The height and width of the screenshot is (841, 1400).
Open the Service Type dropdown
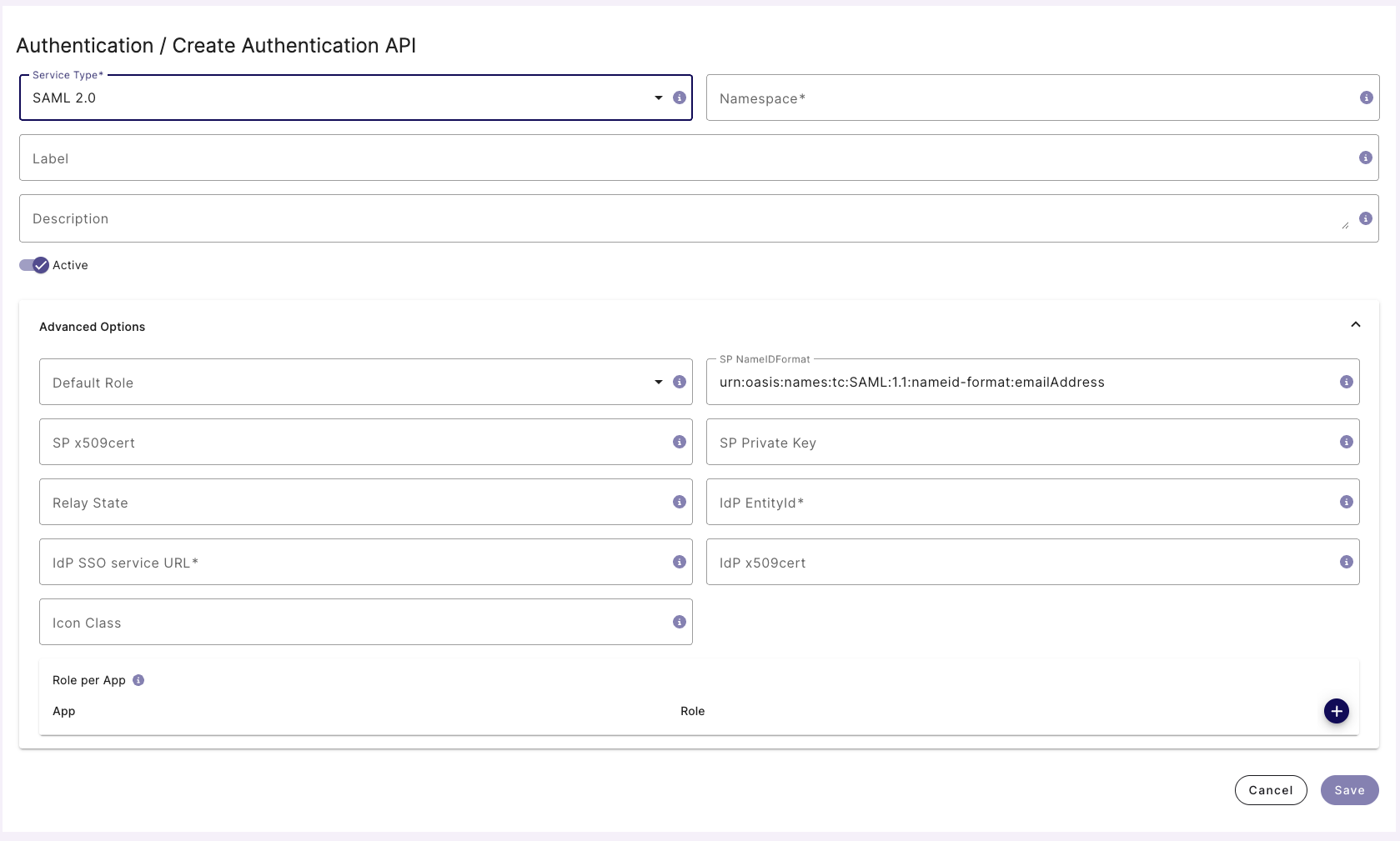pos(658,98)
